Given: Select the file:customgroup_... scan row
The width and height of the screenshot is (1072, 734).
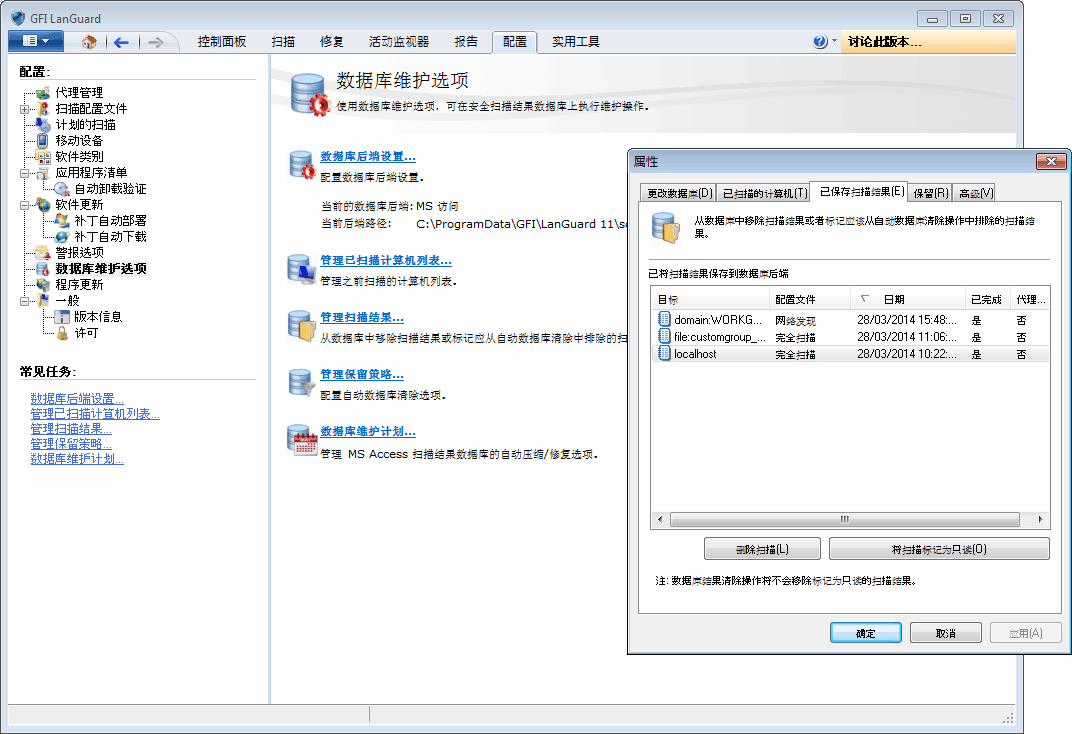Looking at the screenshot, I should pyautogui.click(x=850, y=337).
